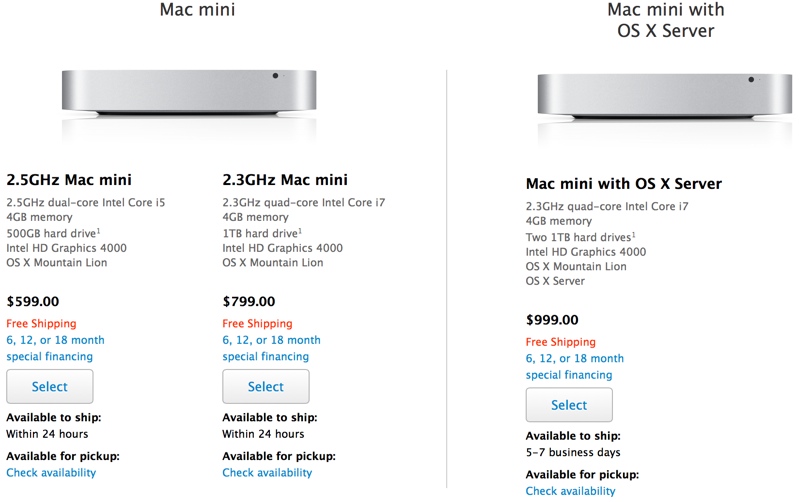800x502 pixels.
Task: Select the 2.3GHz Mac mini model
Action: coord(266,387)
